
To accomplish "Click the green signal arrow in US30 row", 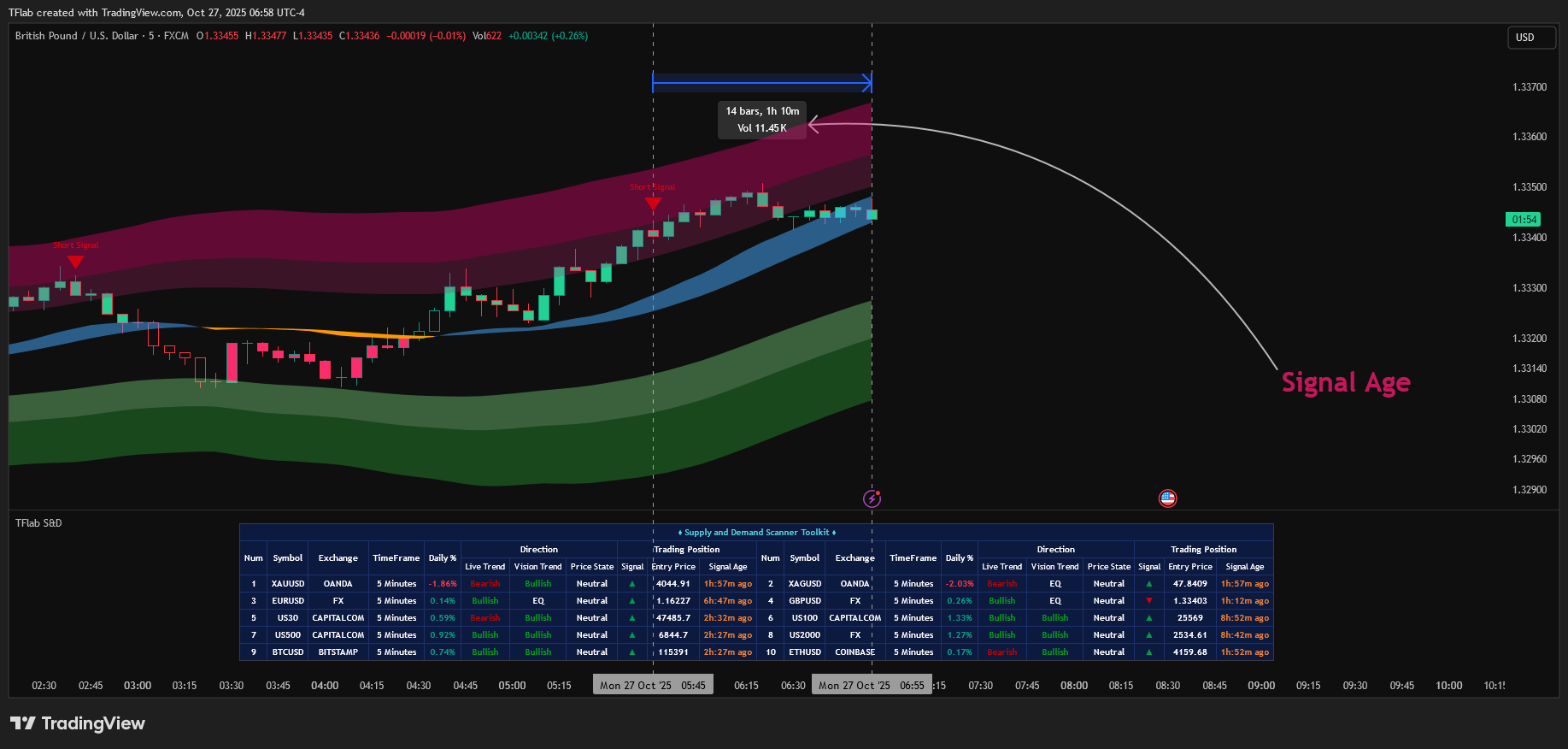I will pos(632,618).
